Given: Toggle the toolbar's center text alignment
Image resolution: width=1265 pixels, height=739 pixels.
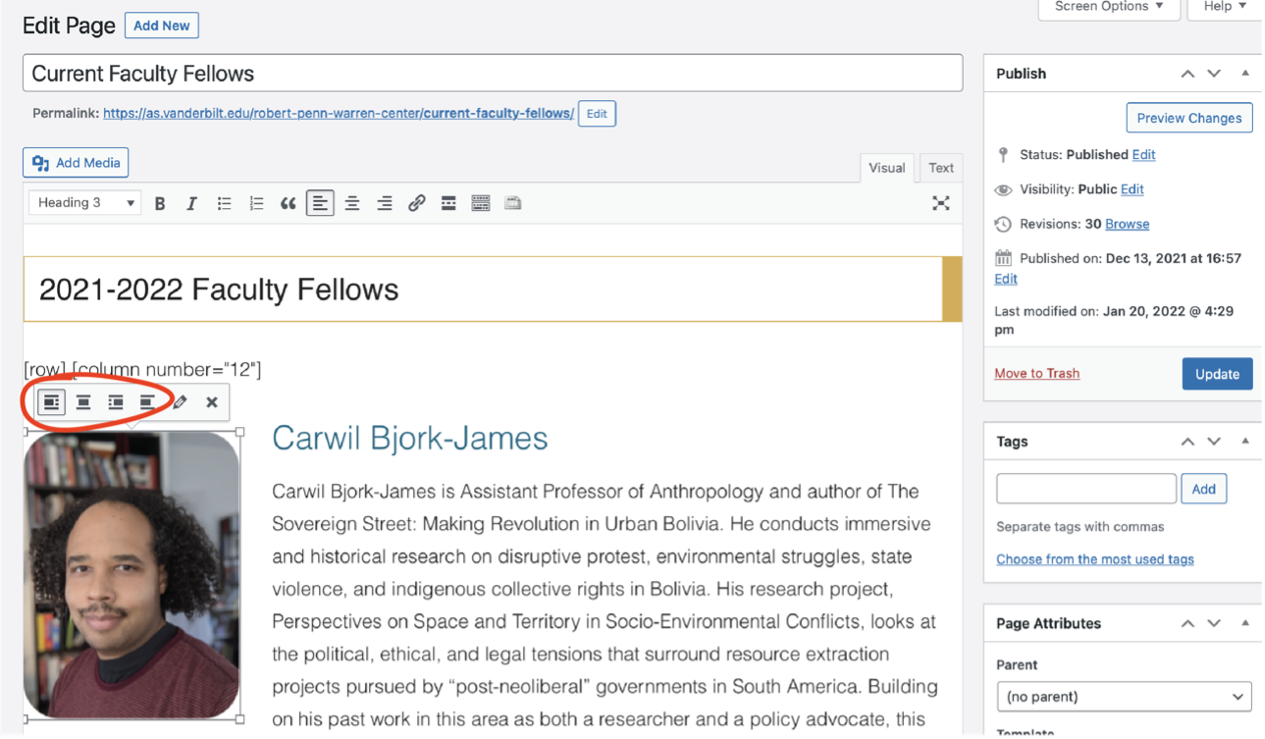Looking at the screenshot, I should point(352,203).
